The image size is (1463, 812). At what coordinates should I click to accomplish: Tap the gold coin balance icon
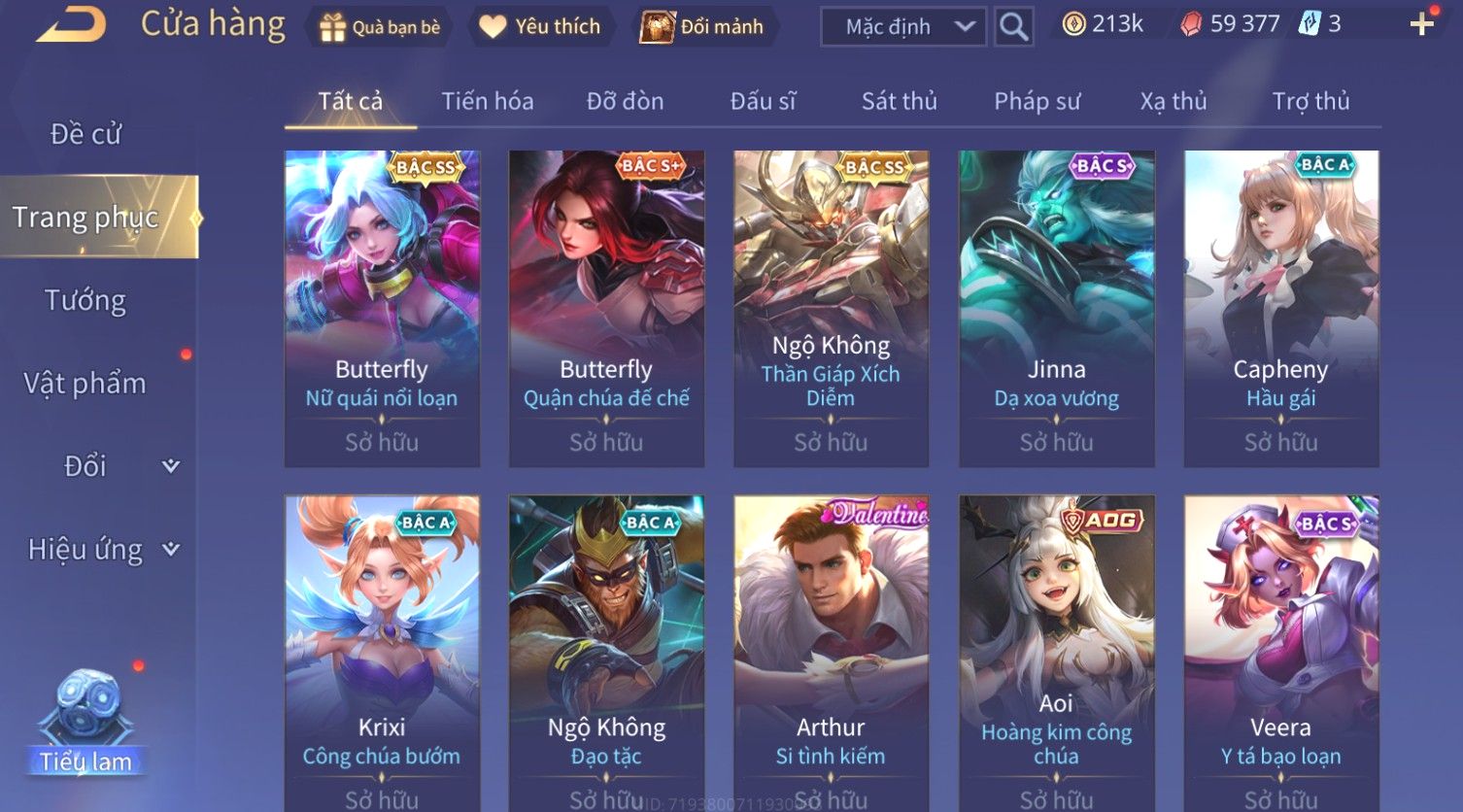[x=1073, y=24]
